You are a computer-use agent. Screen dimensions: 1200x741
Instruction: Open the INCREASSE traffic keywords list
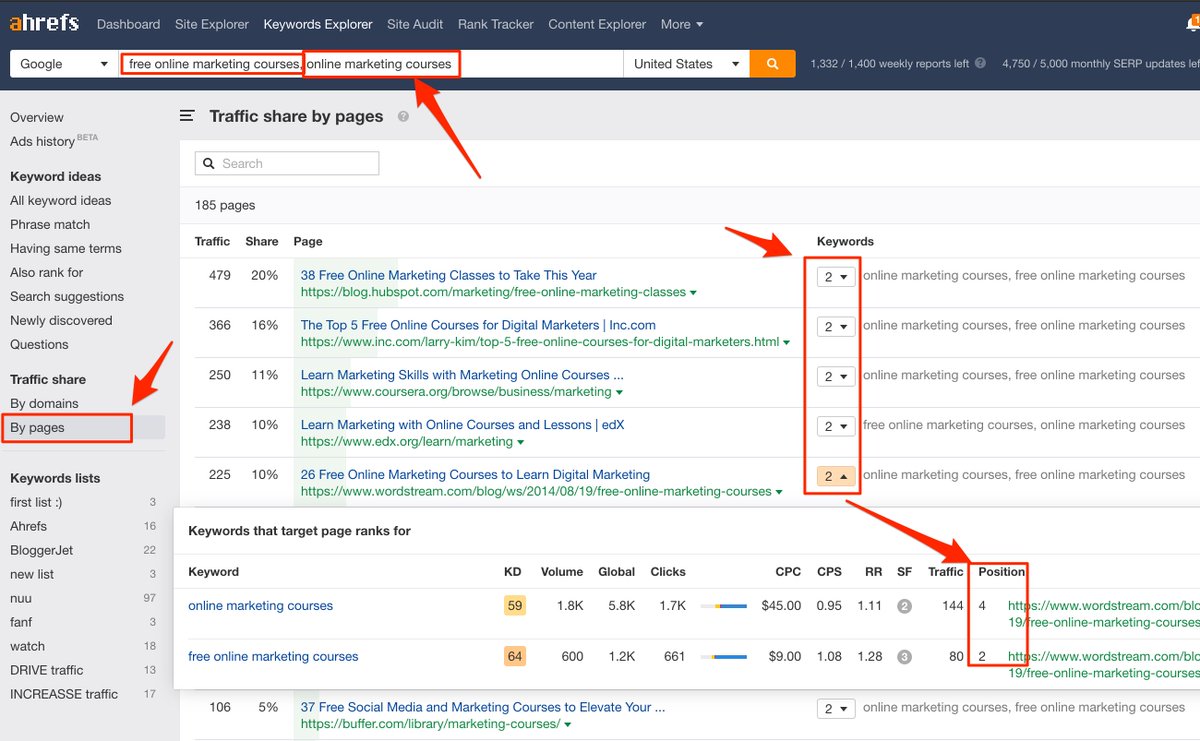(64, 695)
